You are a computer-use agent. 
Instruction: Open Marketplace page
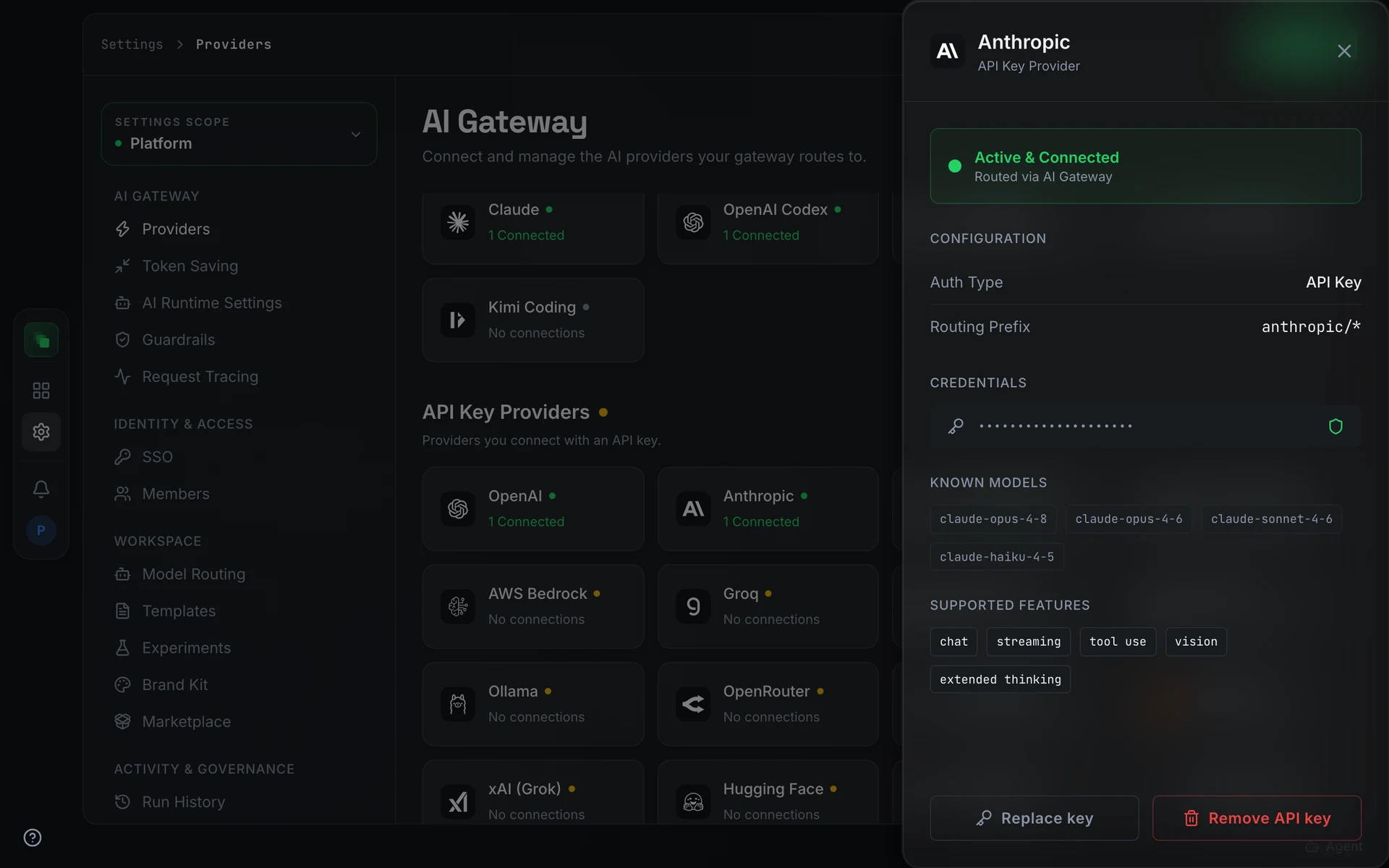click(186, 722)
